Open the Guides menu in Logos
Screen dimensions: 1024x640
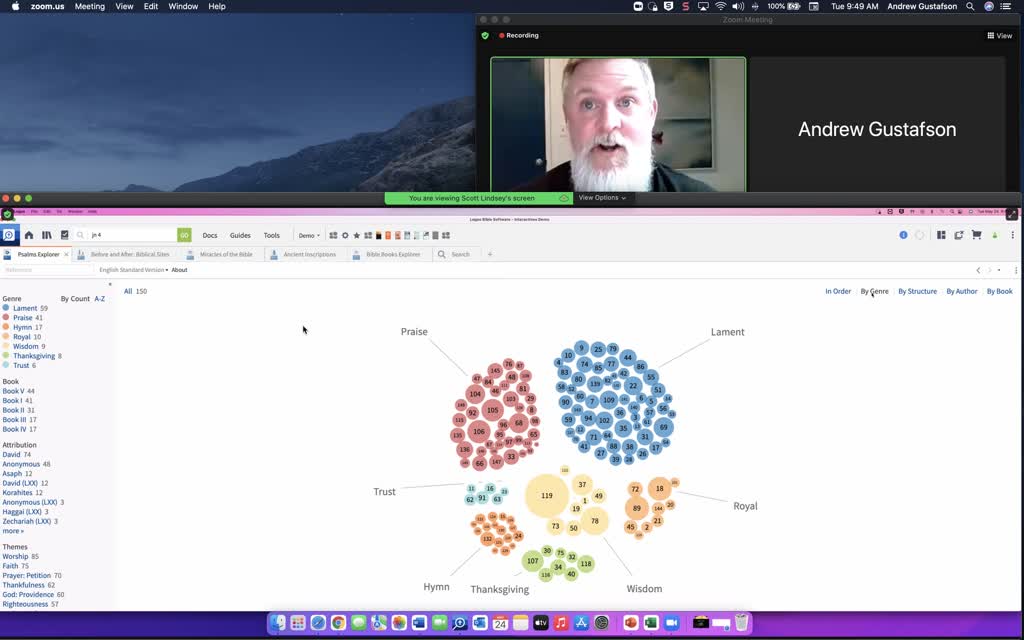[x=239, y=235]
